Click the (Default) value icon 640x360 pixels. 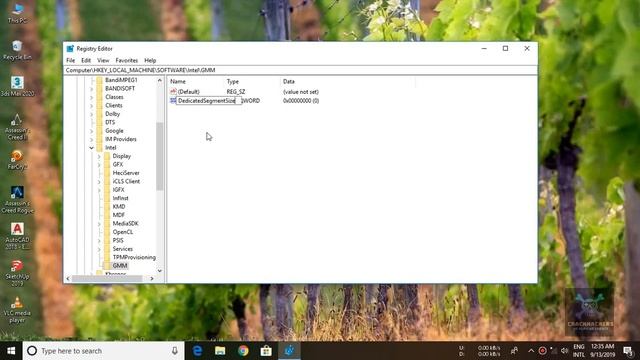pyautogui.click(x=173, y=91)
